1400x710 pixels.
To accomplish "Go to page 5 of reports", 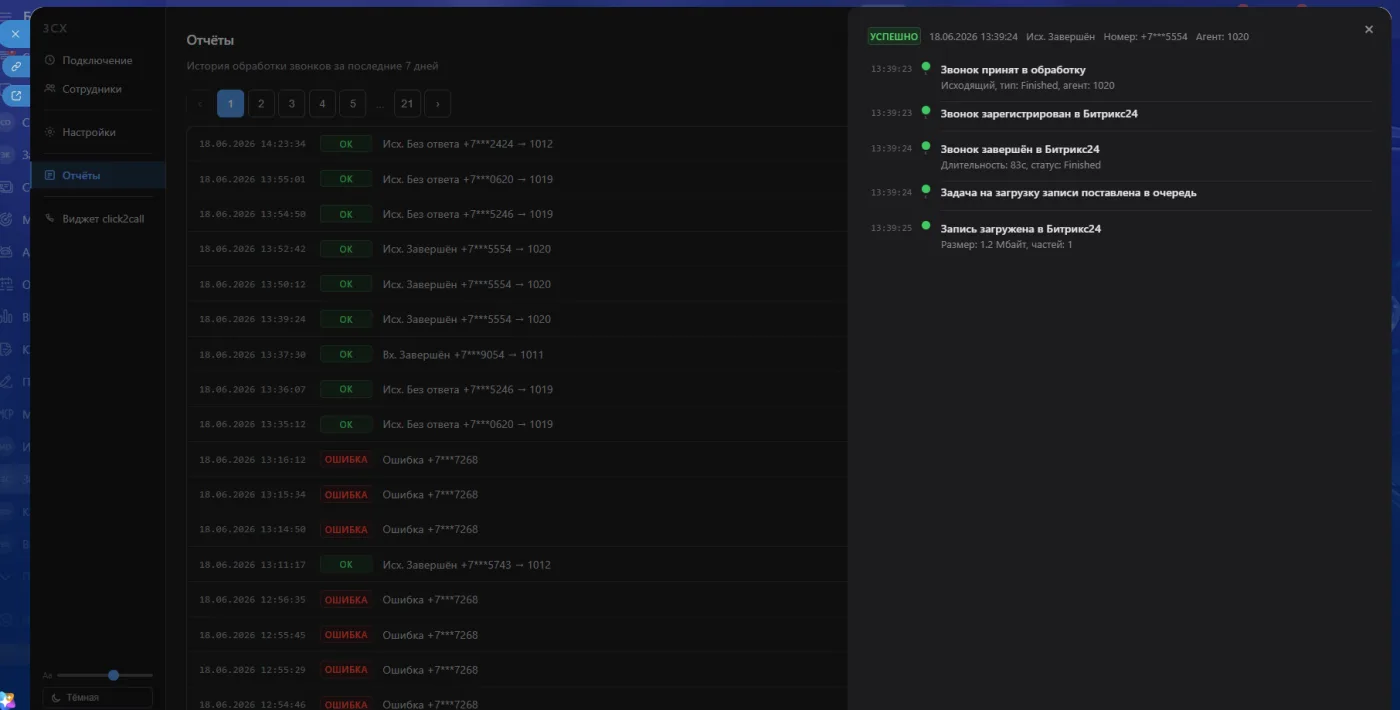I will pos(352,103).
